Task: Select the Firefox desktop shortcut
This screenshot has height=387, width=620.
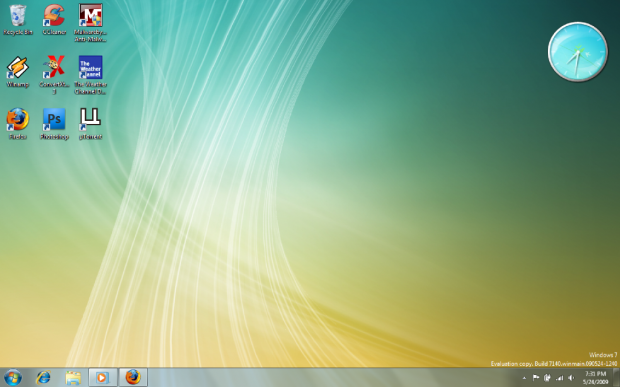Action: (x=18, y=124)
